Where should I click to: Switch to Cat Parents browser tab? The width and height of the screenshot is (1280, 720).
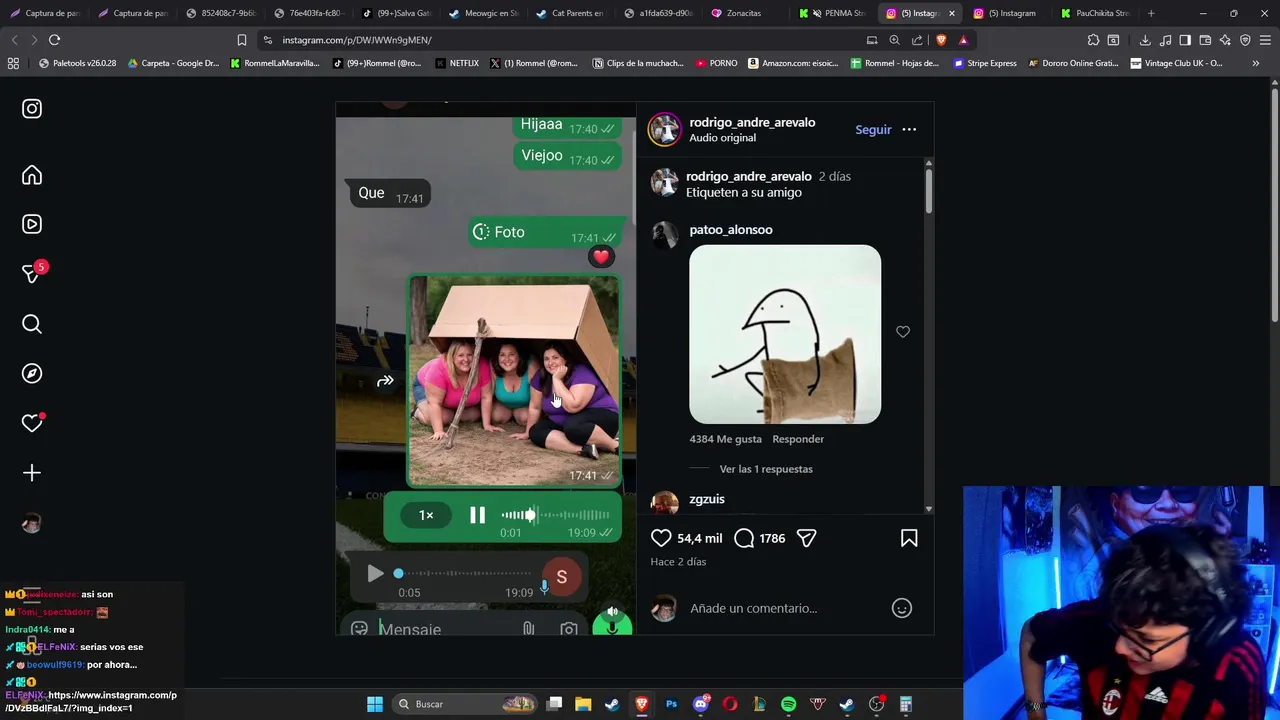pos(571,13)
